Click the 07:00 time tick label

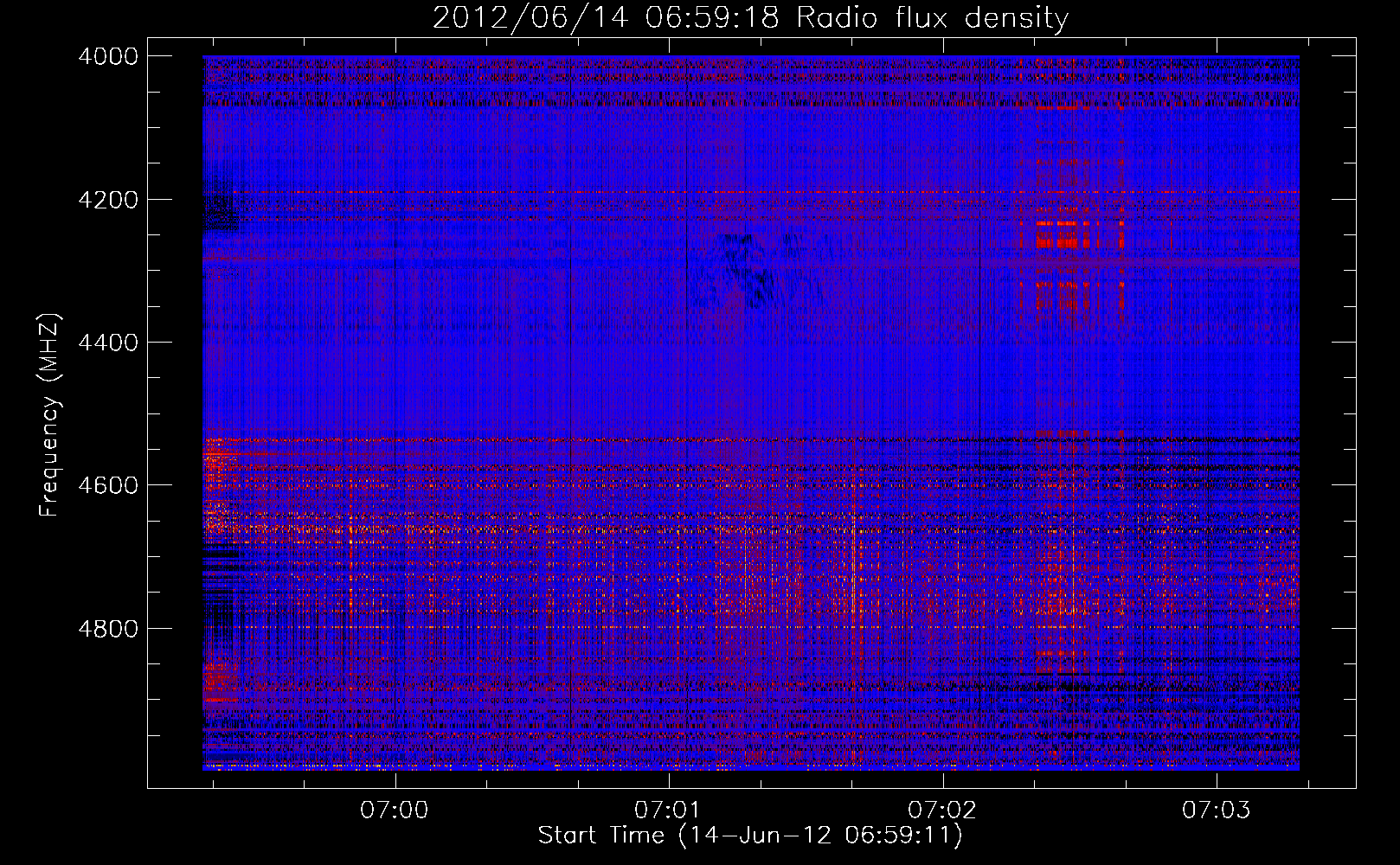point(395,811)
